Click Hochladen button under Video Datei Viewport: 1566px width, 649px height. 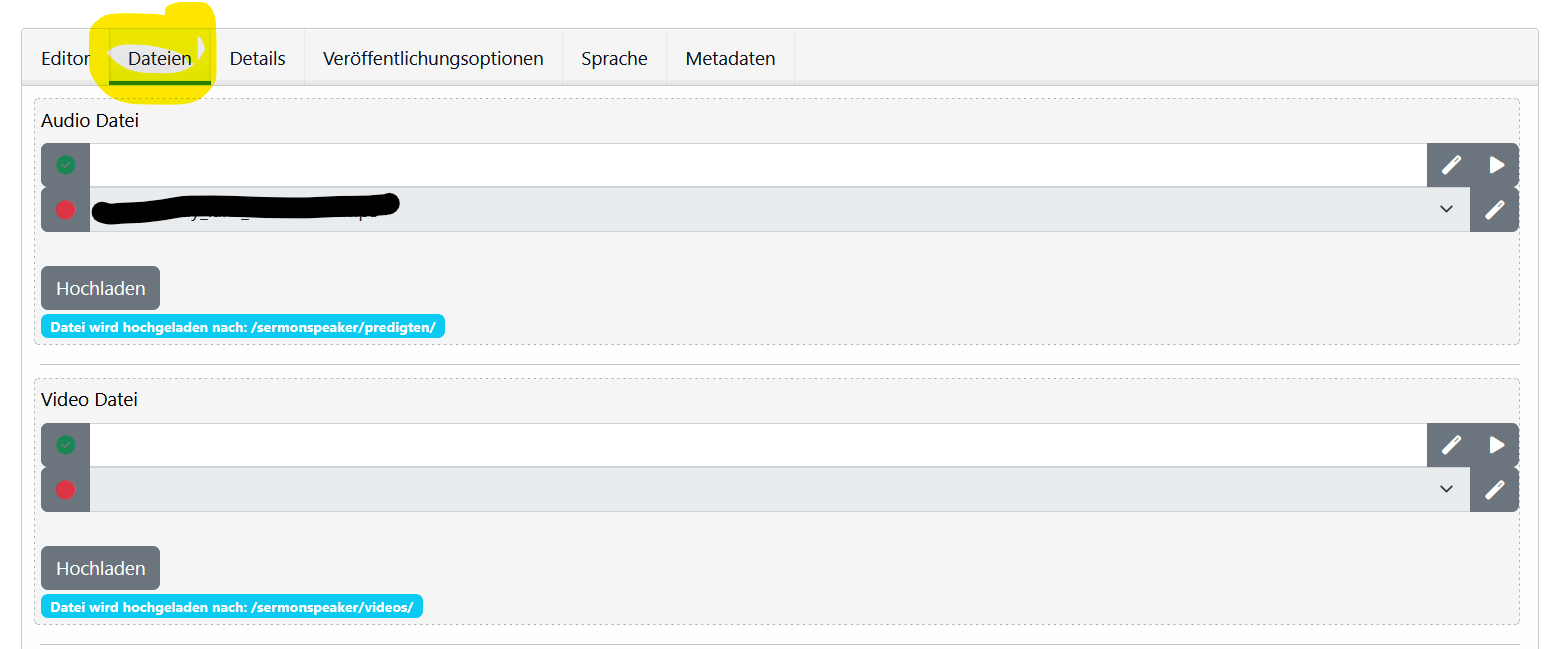pyautogui.click(x=100, y=569)
